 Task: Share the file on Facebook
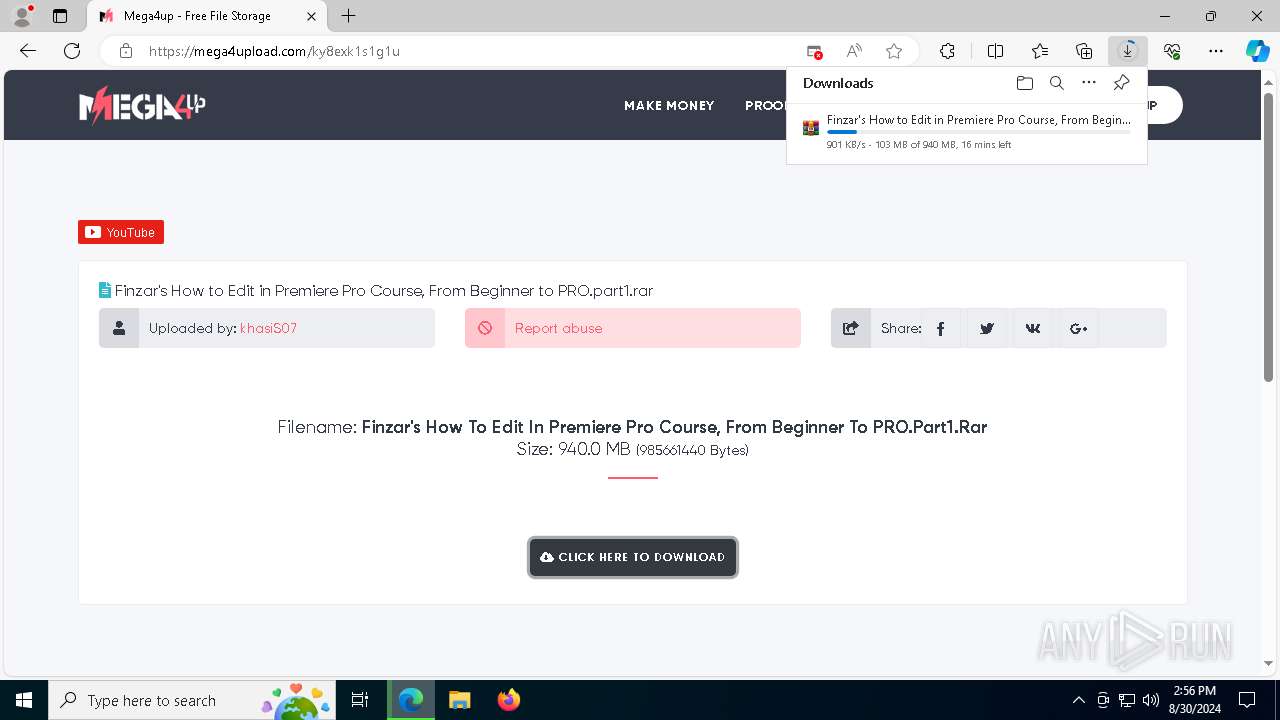(941, 328)
